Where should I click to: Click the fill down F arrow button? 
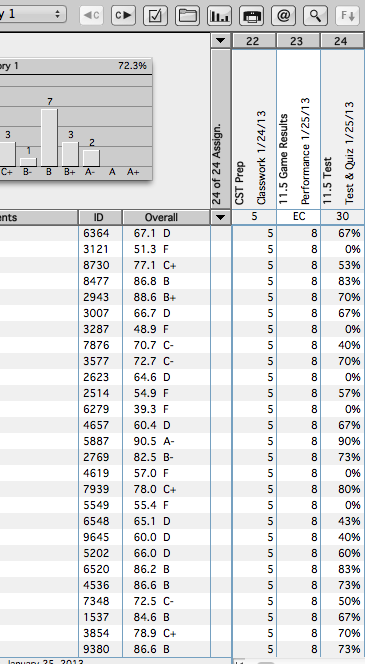pos(347,16)
